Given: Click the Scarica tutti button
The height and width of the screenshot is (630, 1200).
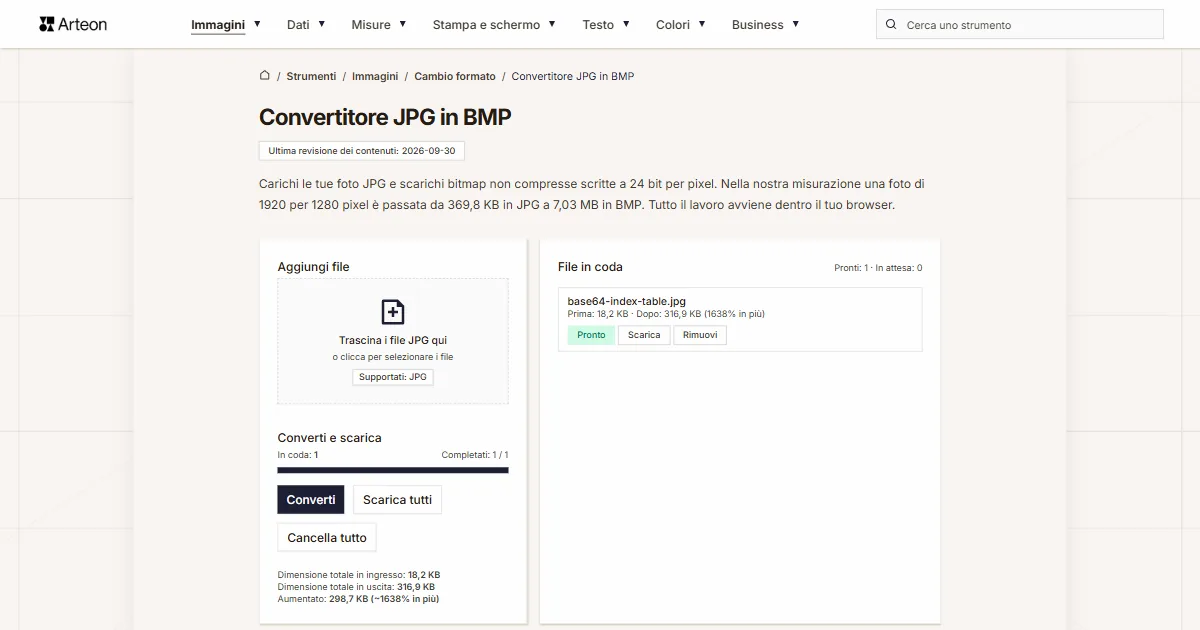Looking at the screenshot, I should [x=397, y=499].
